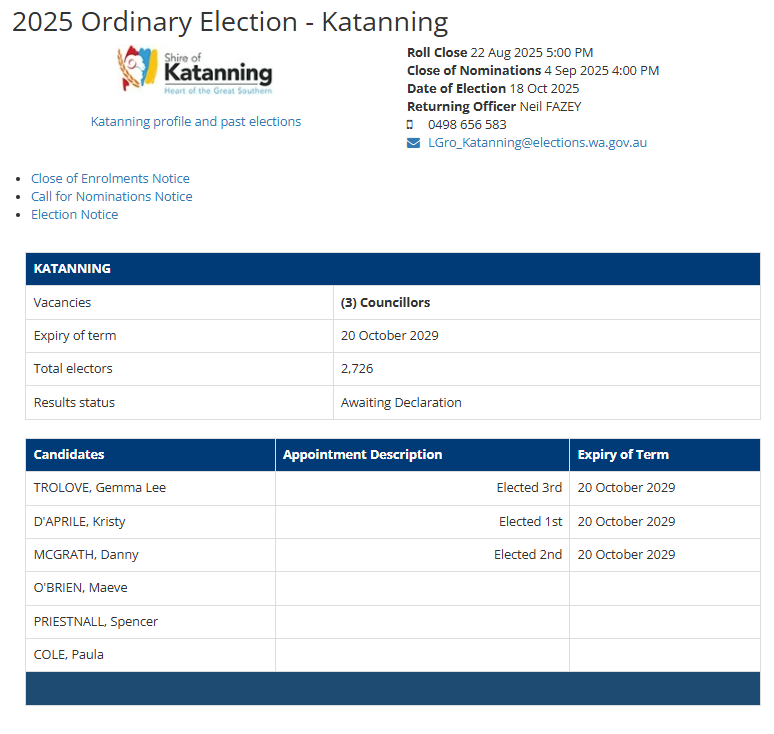Click the Candidates column header

[69, 455]
